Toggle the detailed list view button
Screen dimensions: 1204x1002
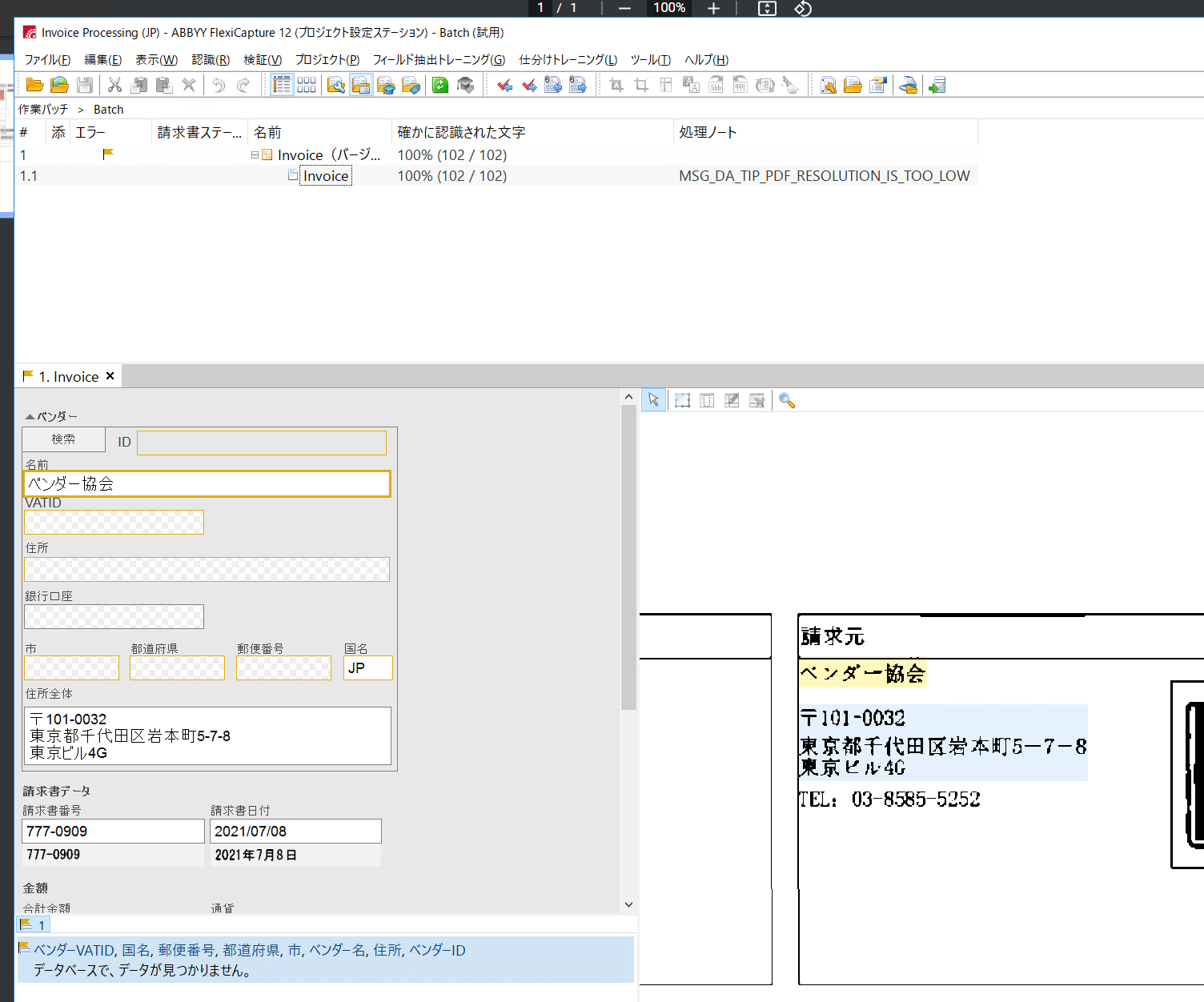tap(282, 85)
